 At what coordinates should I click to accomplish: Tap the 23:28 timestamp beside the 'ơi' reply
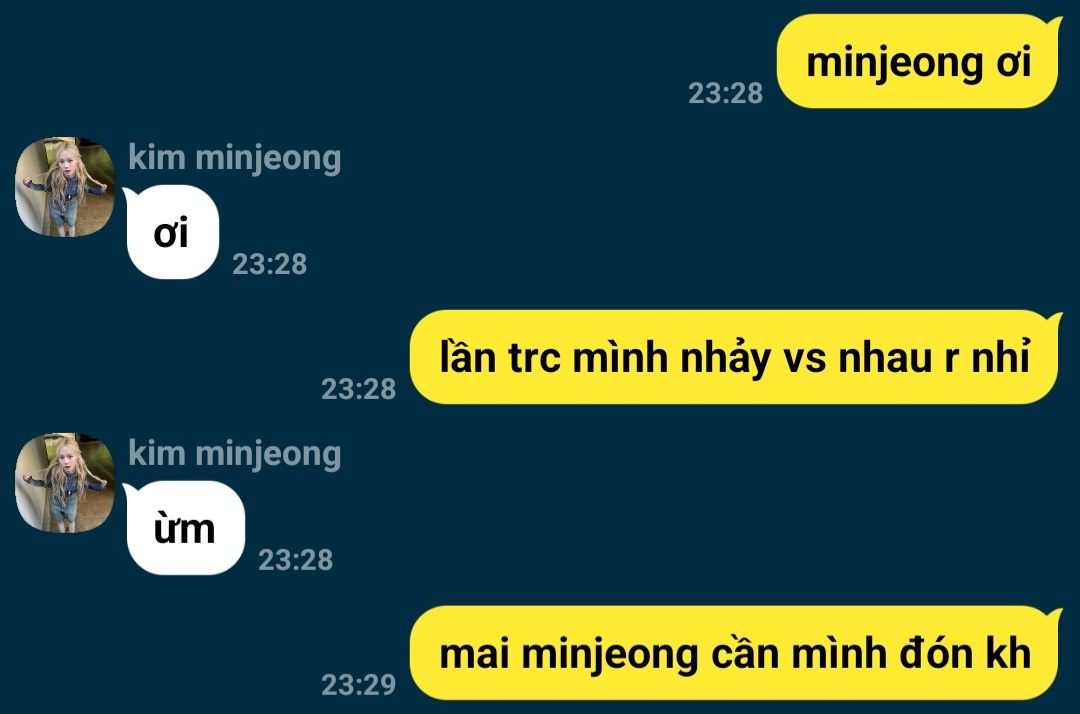point(269,264)
